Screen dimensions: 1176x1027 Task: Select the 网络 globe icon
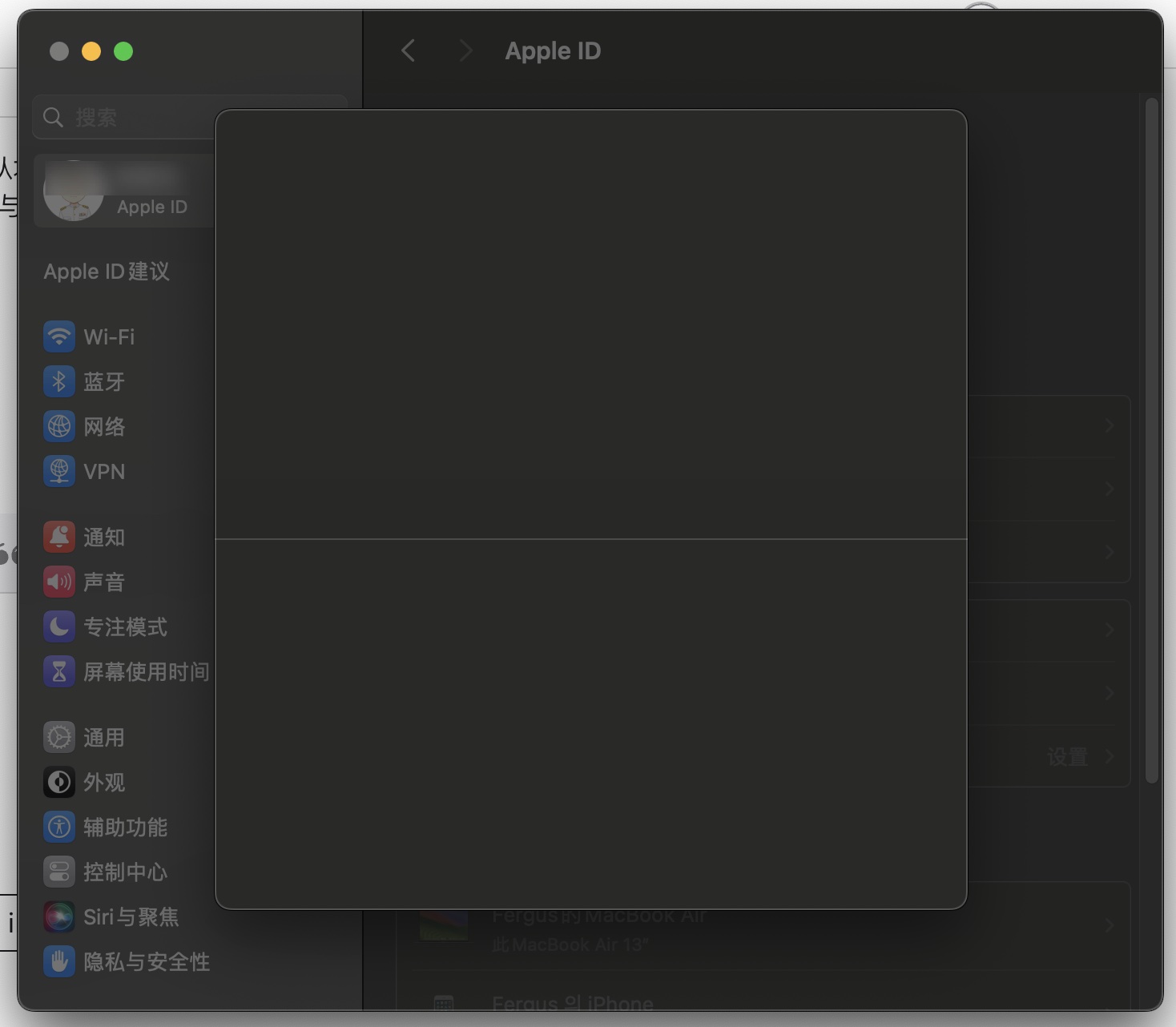click(58, 426)
